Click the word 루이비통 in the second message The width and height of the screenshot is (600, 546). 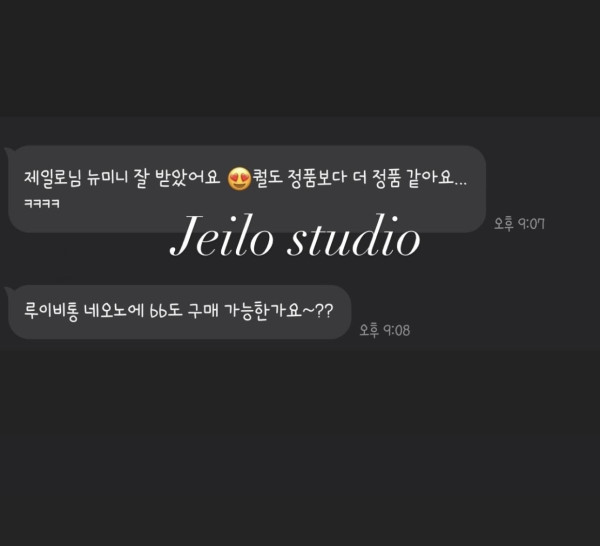tap(52, 311)
